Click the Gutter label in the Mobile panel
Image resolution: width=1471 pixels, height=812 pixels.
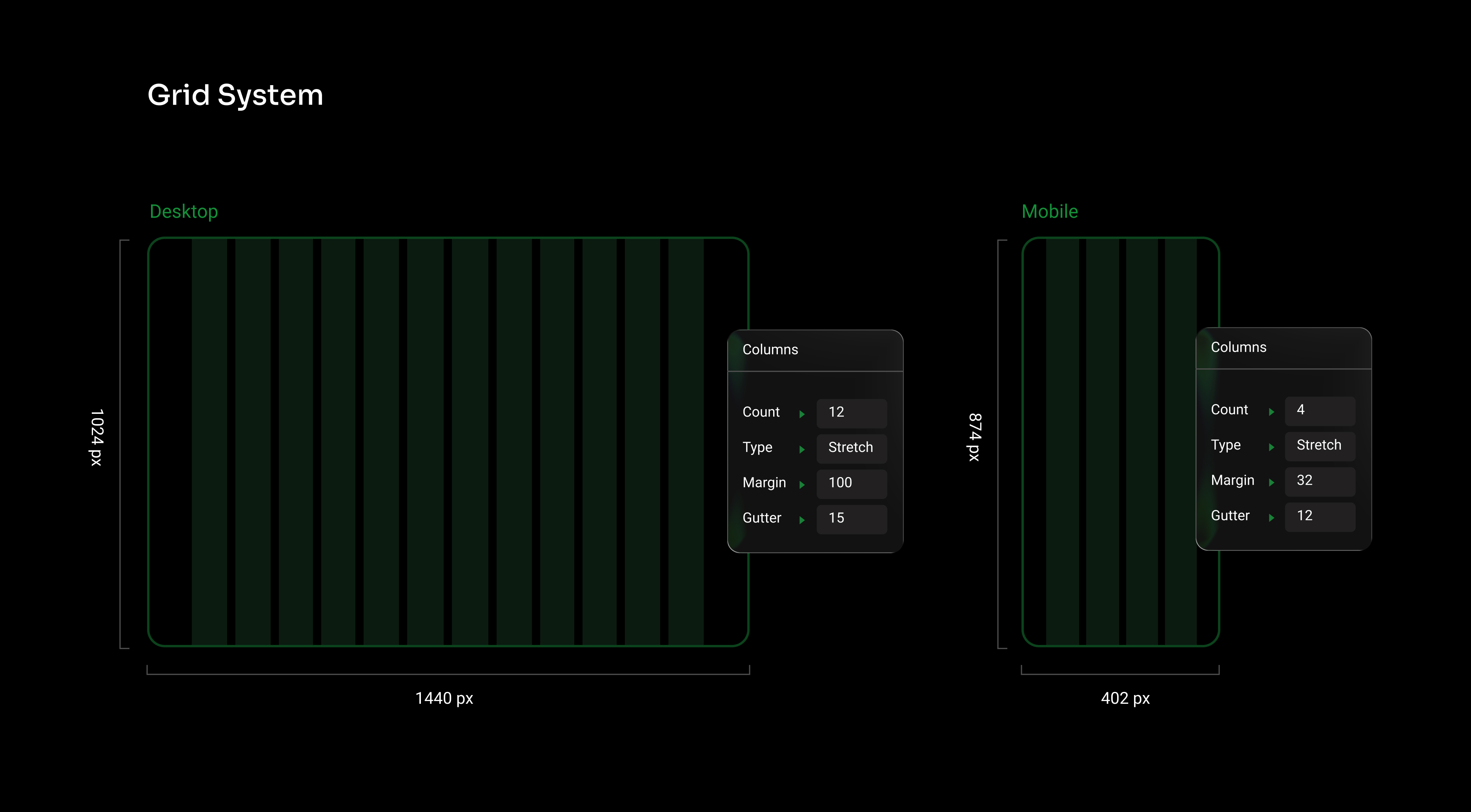[1230, 515]
